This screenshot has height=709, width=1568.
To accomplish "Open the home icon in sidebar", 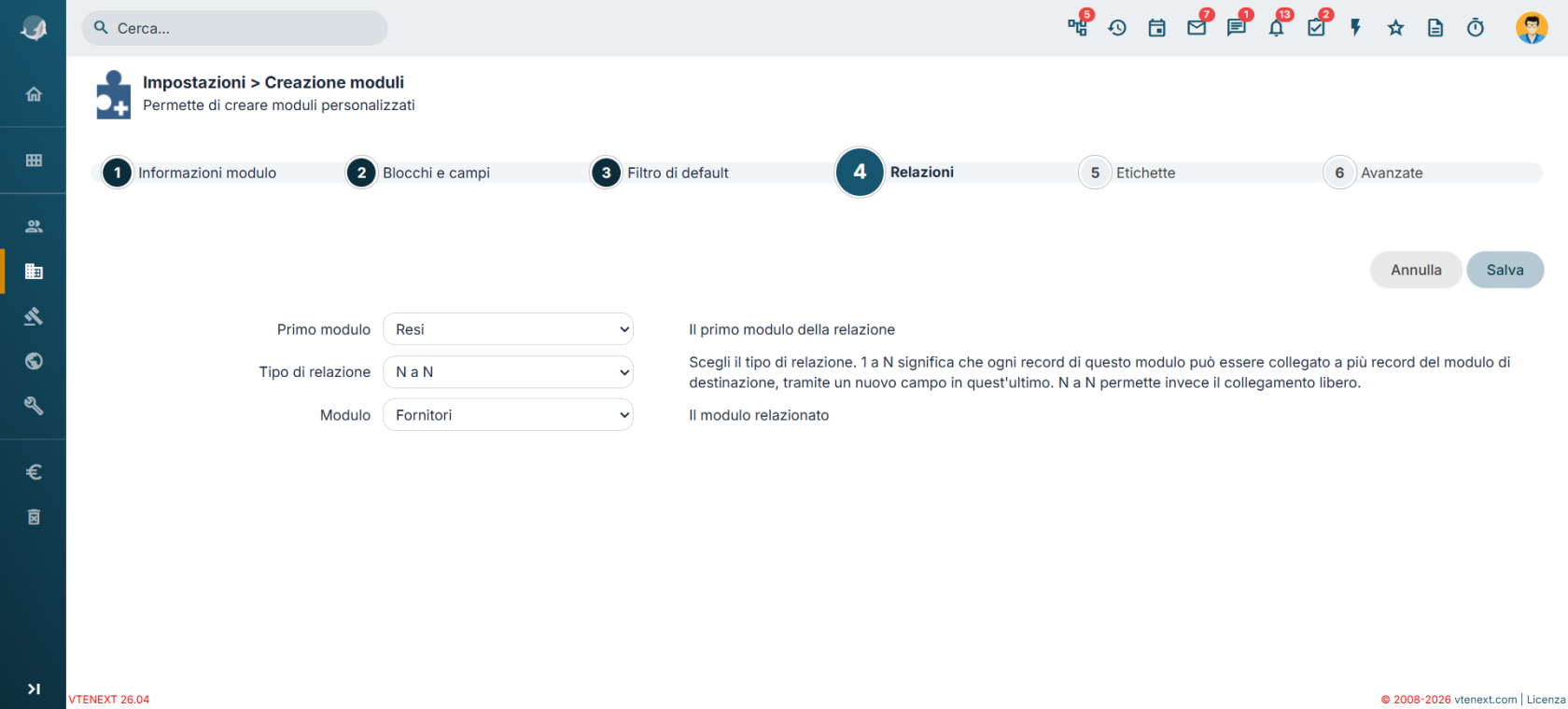I will [x=34, y=93].
